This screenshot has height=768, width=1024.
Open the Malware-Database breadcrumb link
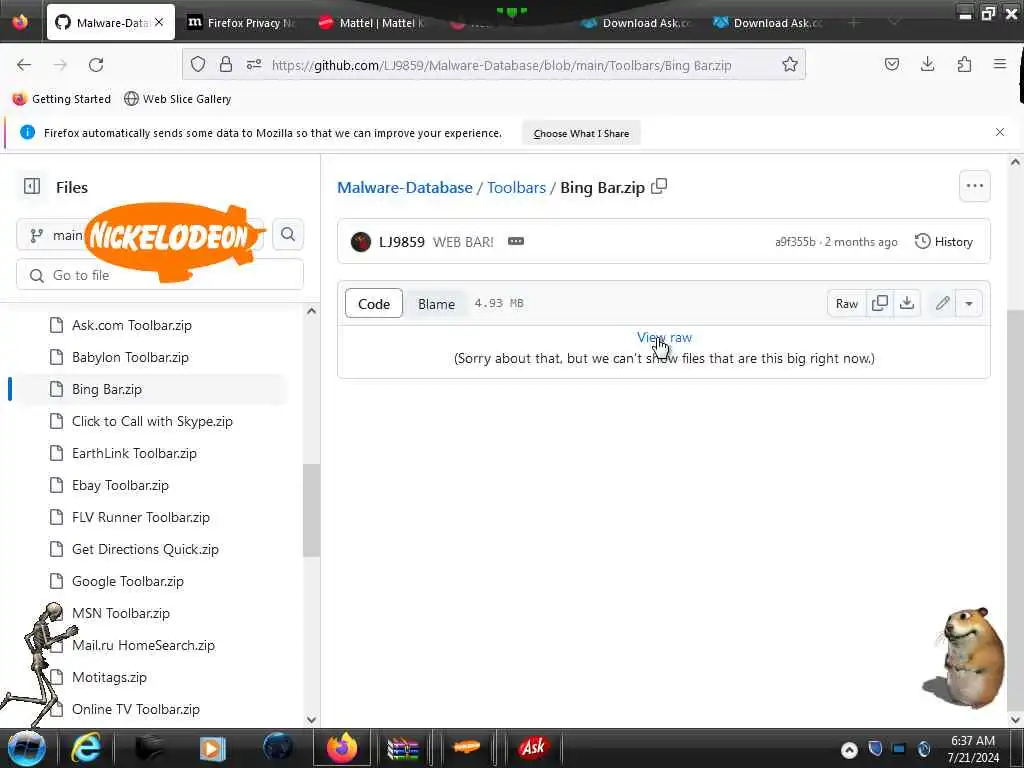point(405,187)
